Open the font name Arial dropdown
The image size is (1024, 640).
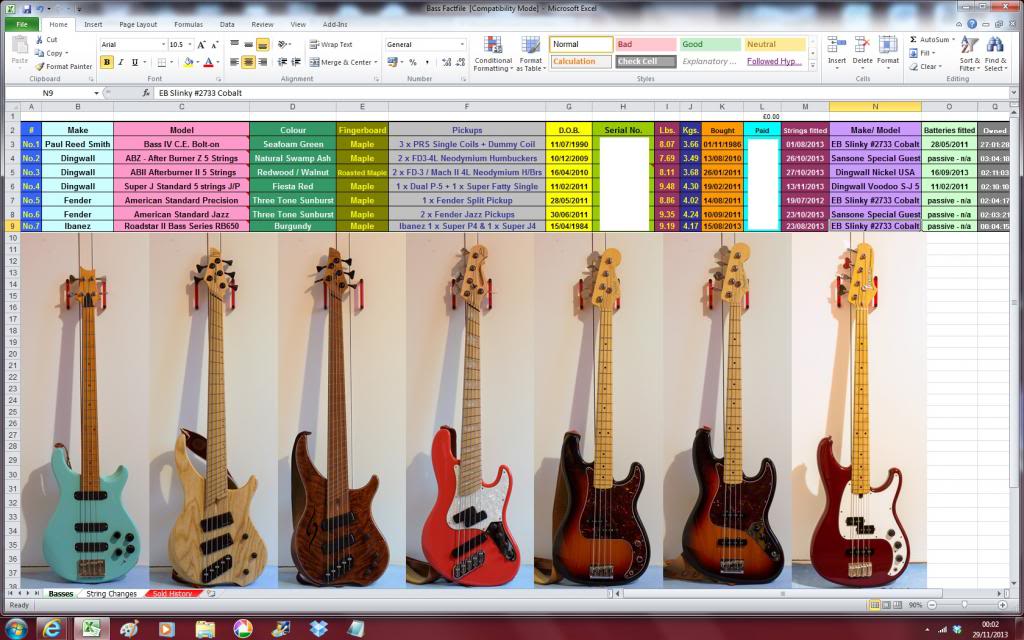coord(163,44)
